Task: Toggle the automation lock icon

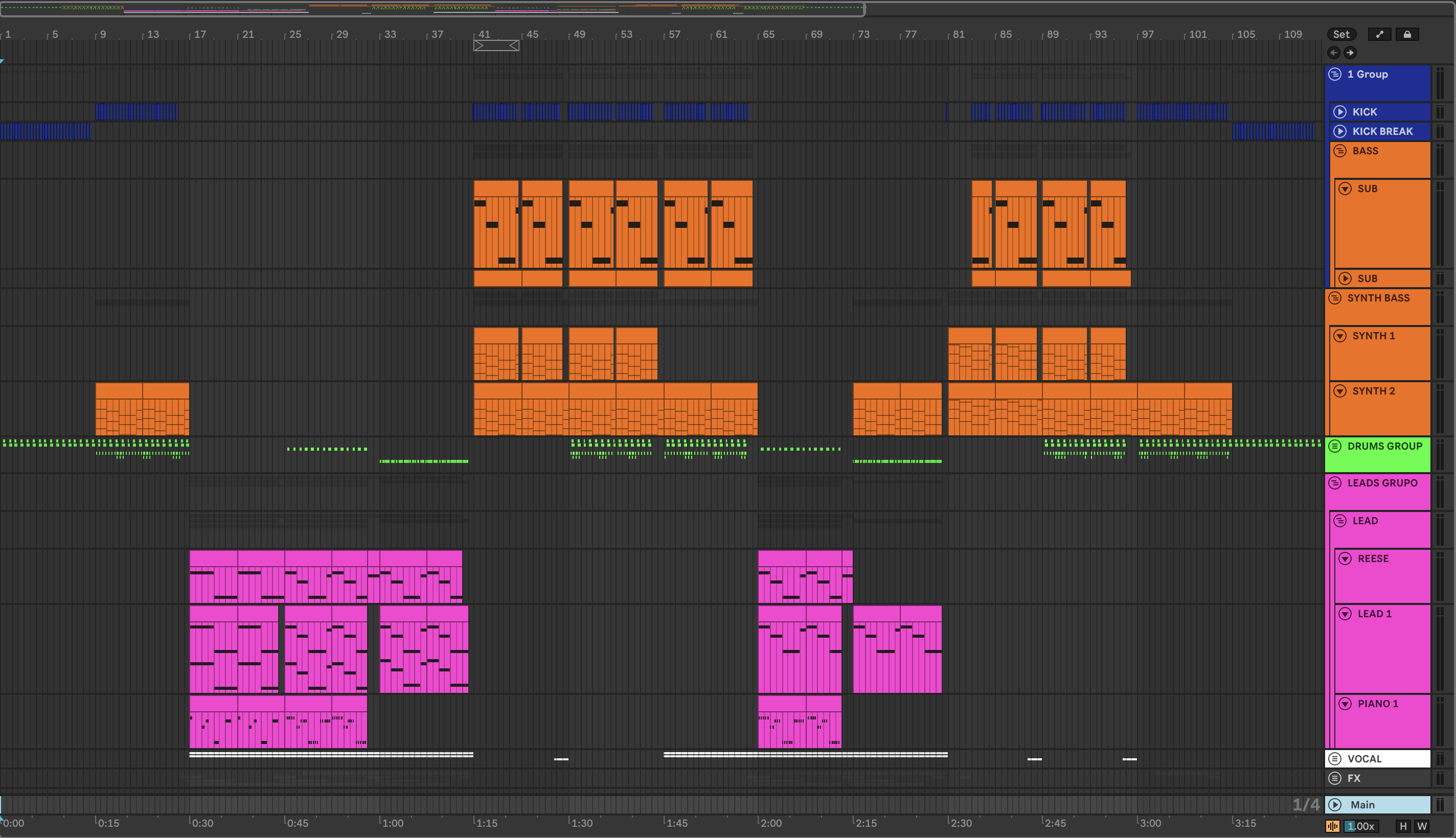Action: [x=1407, y=35]
